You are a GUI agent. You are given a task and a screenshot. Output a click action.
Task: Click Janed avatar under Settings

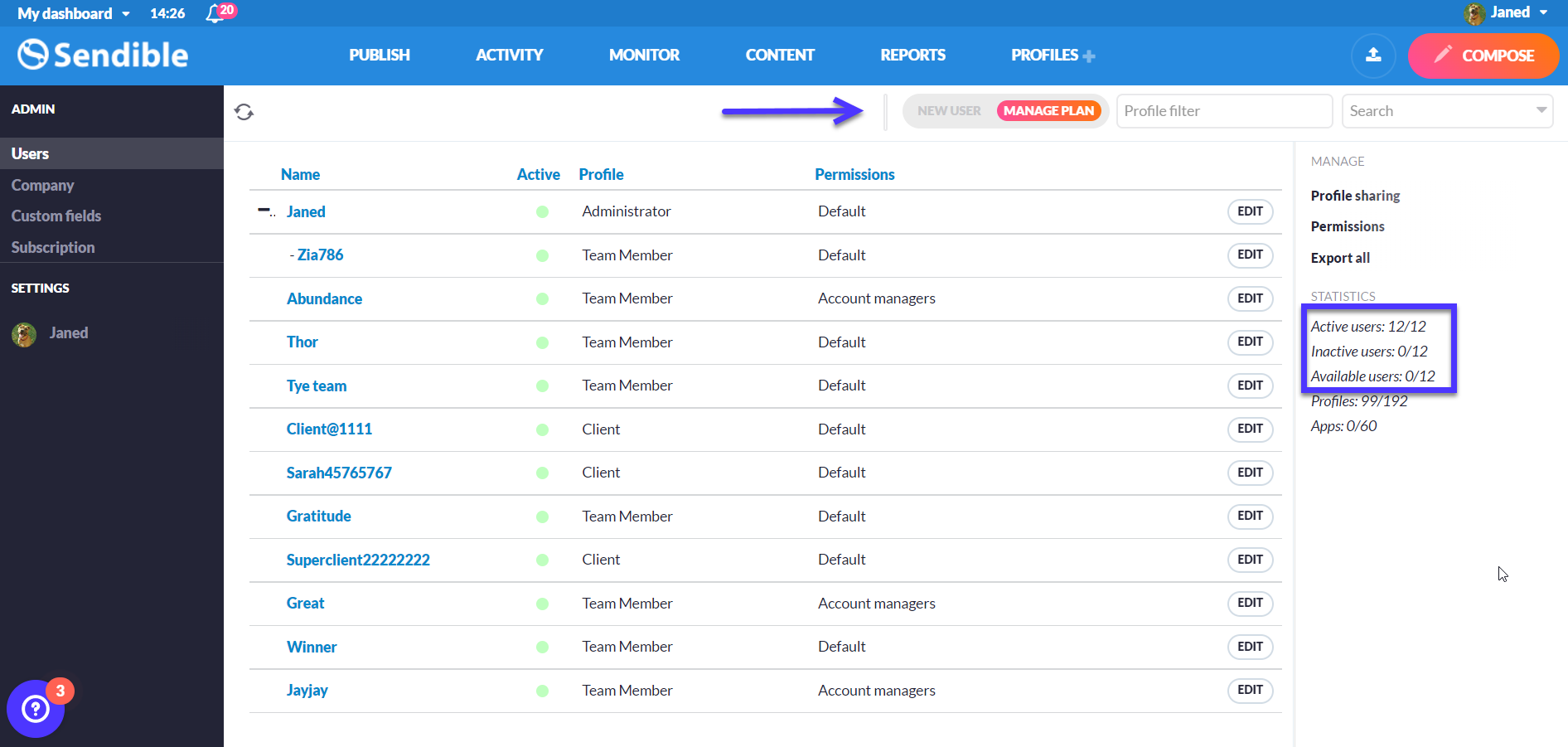pos(24,334)
